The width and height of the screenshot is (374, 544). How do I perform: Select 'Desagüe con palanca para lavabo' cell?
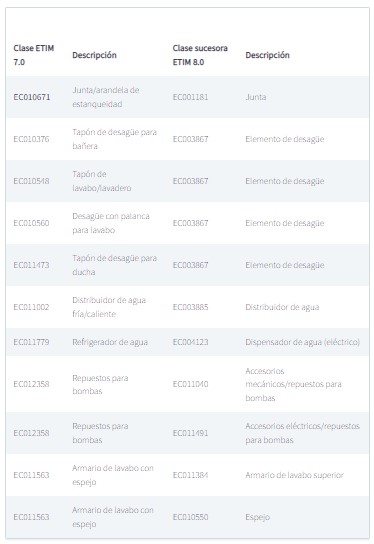pos(111,223)
